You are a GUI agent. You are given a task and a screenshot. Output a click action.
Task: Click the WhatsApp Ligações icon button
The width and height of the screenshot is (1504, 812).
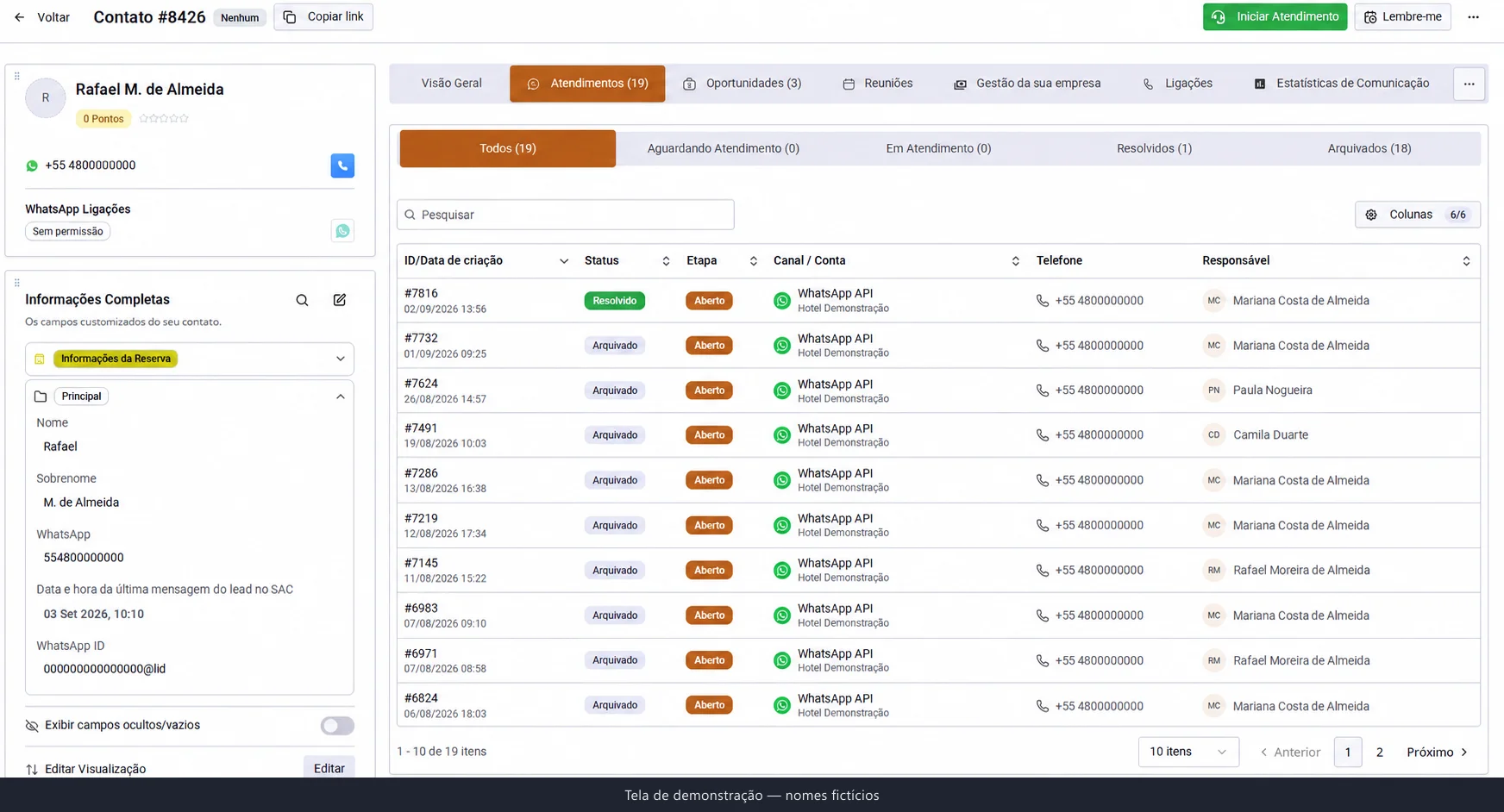click(342, 231)
